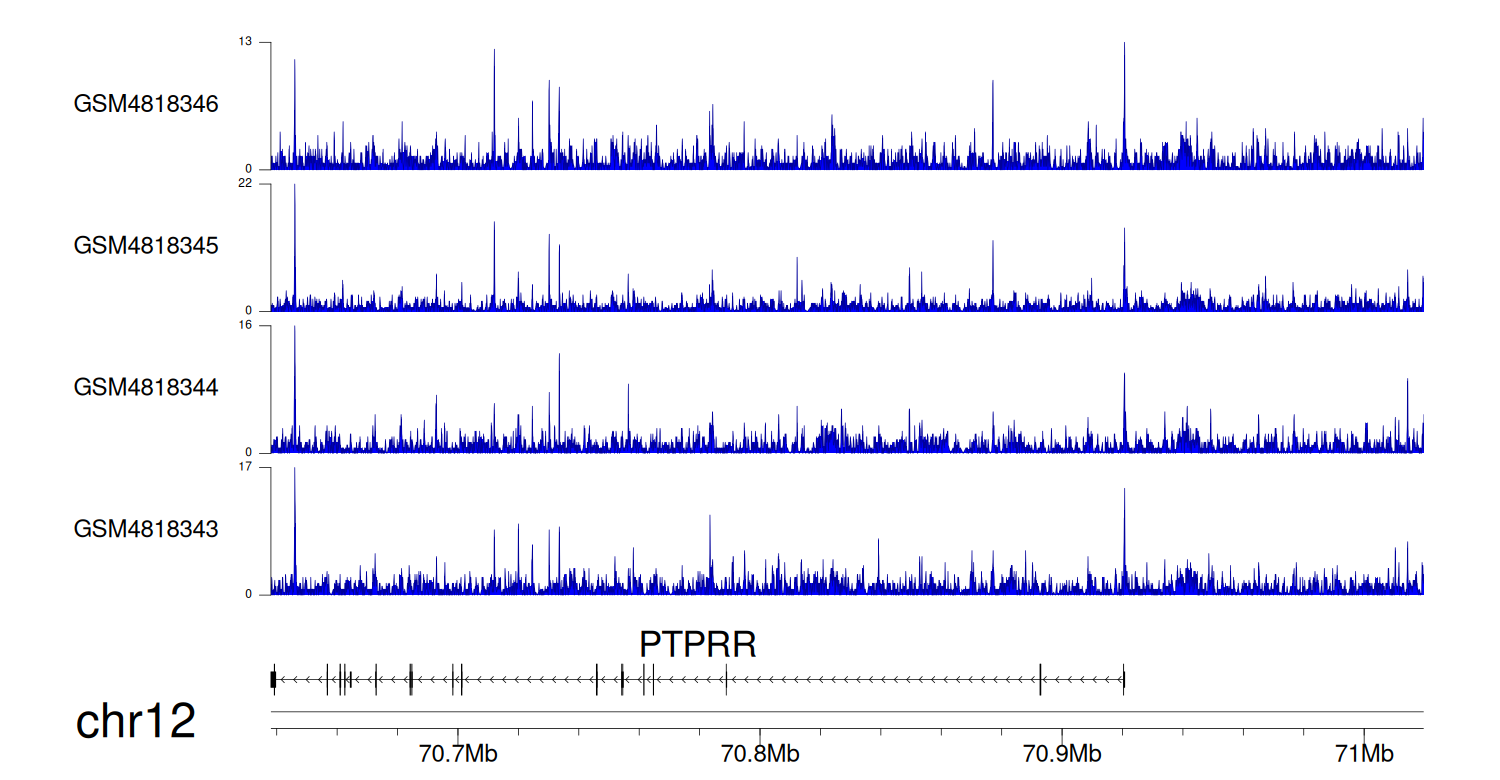The image size is (1500, 780).
Task: Click the 71Mb axis tick label
Action: coord(1364,753)
